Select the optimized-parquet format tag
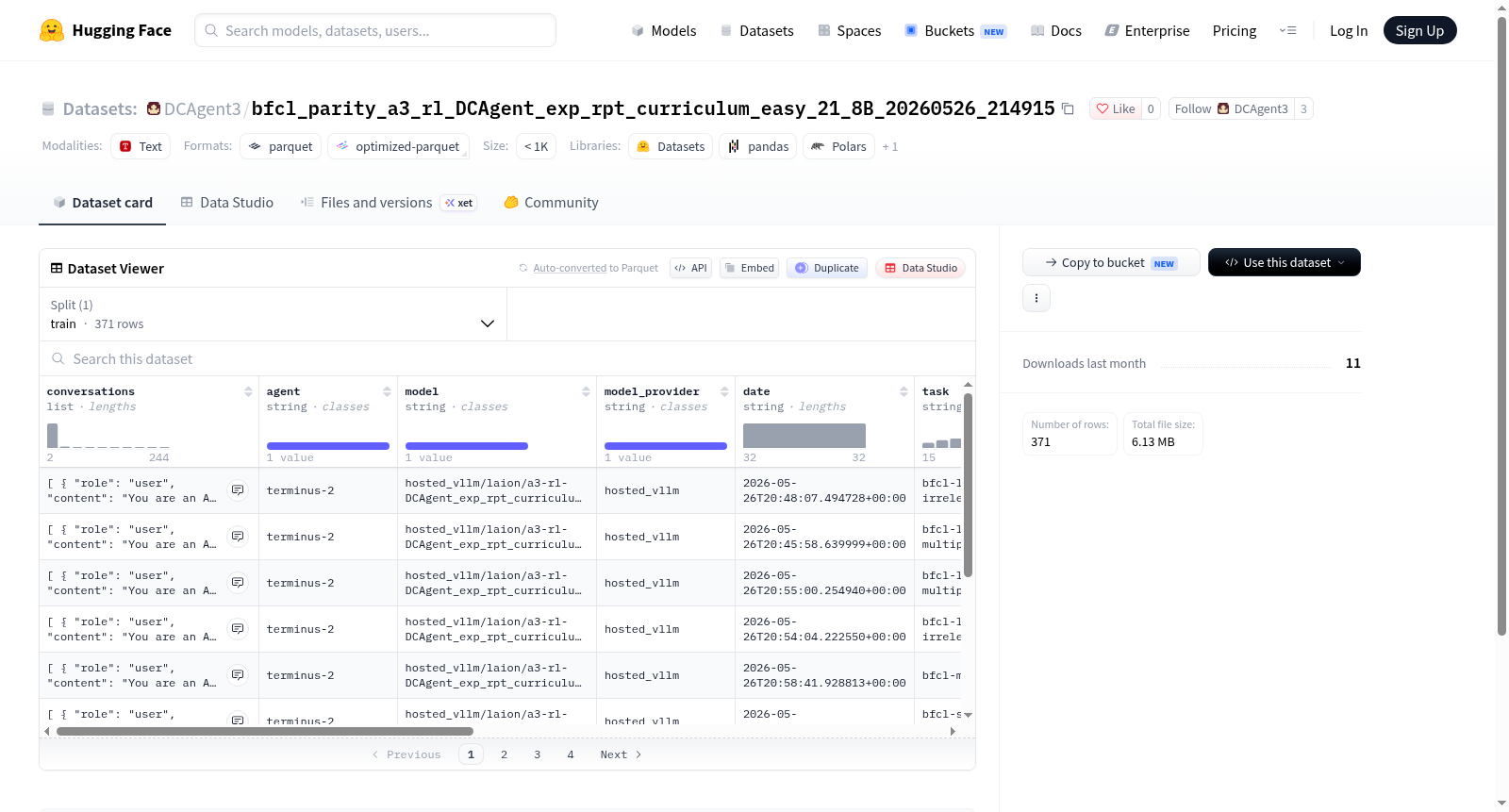The width and height of the screenshot is (1509, 812). click(x=398, y=146)
